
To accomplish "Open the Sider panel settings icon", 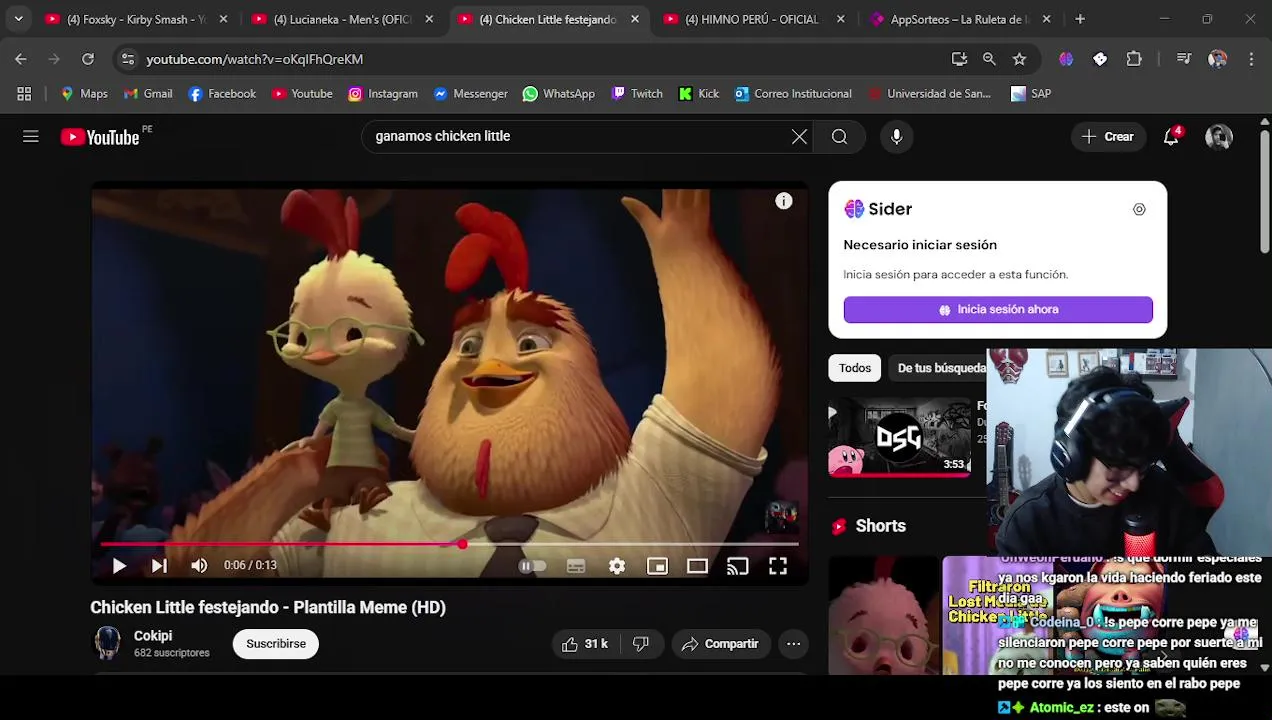I will [1139, 209].
